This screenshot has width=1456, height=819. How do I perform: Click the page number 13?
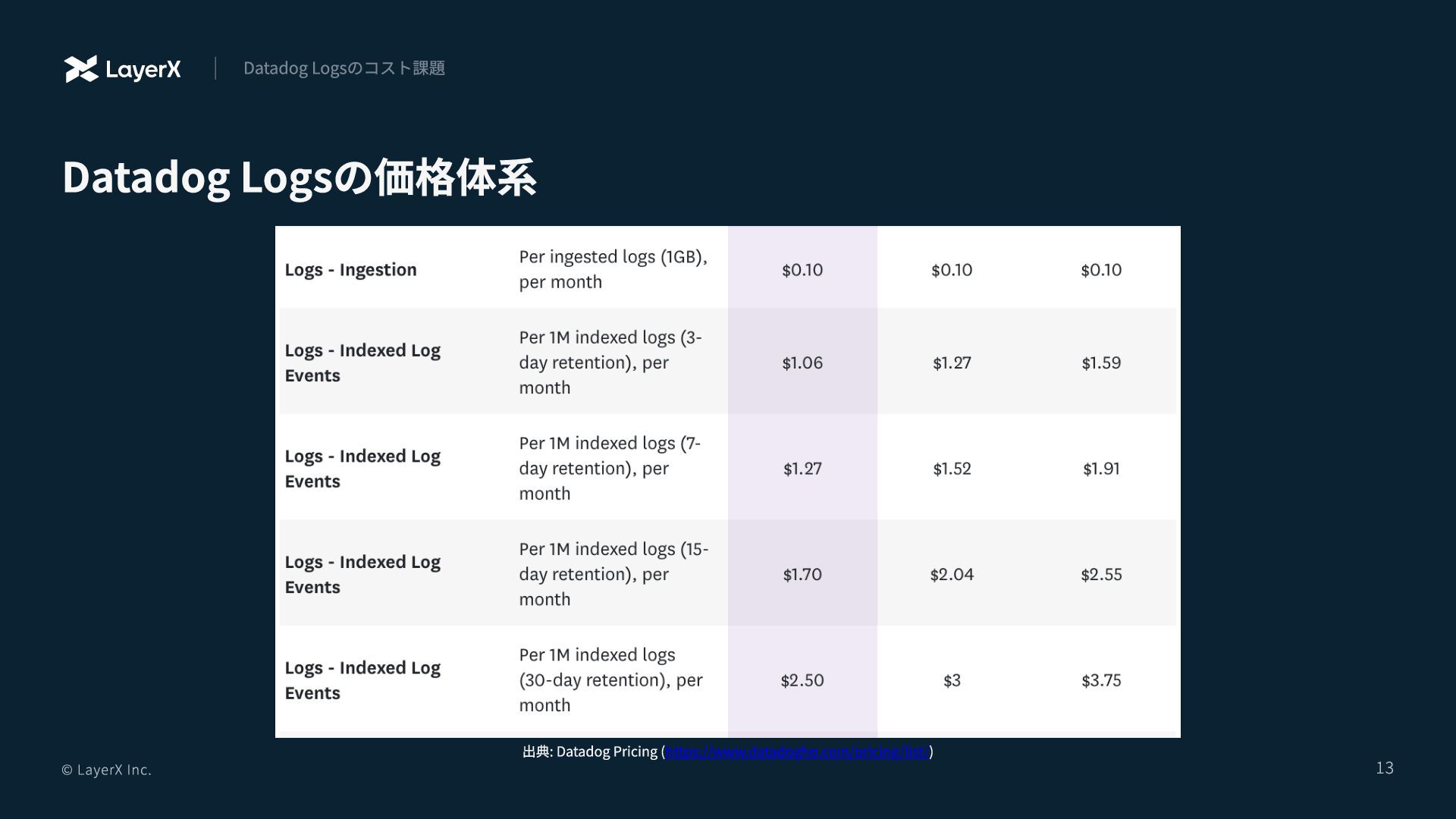[x=1385, y=768]
